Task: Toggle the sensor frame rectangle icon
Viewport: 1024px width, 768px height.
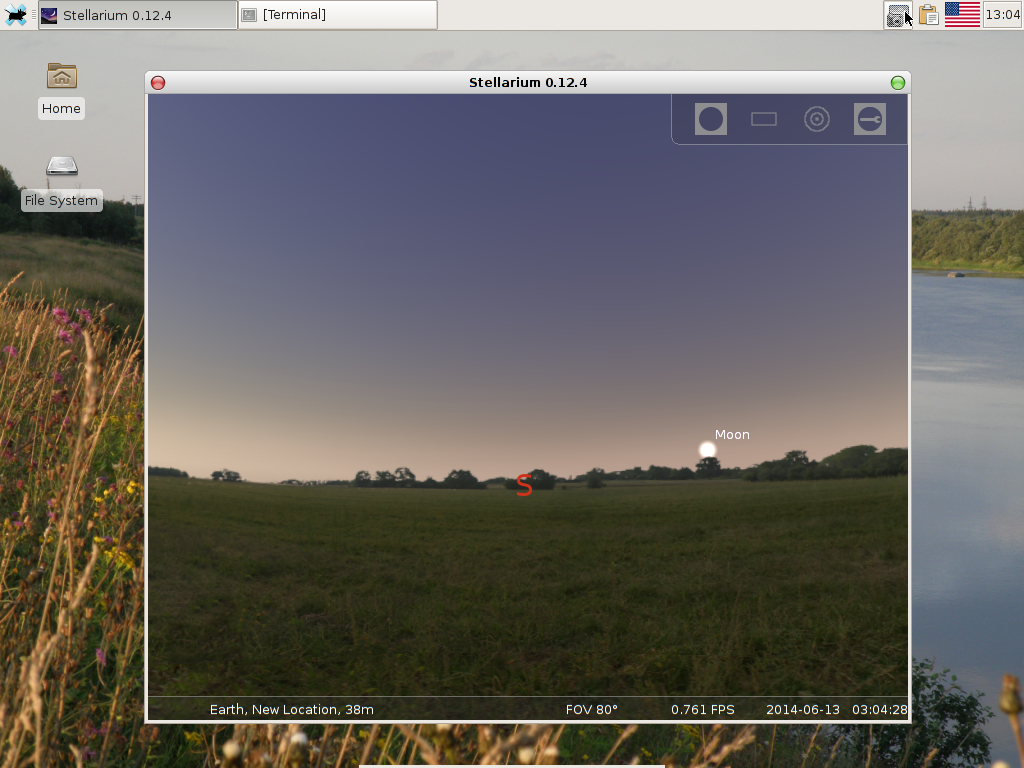Action: 763,119
